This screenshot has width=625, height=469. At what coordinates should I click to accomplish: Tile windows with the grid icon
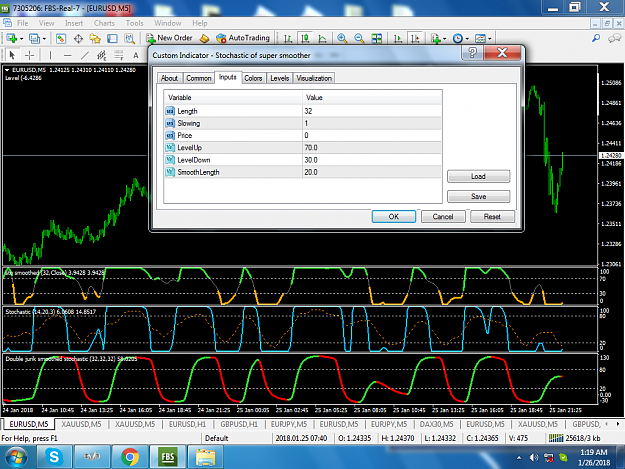coord(377,38)
